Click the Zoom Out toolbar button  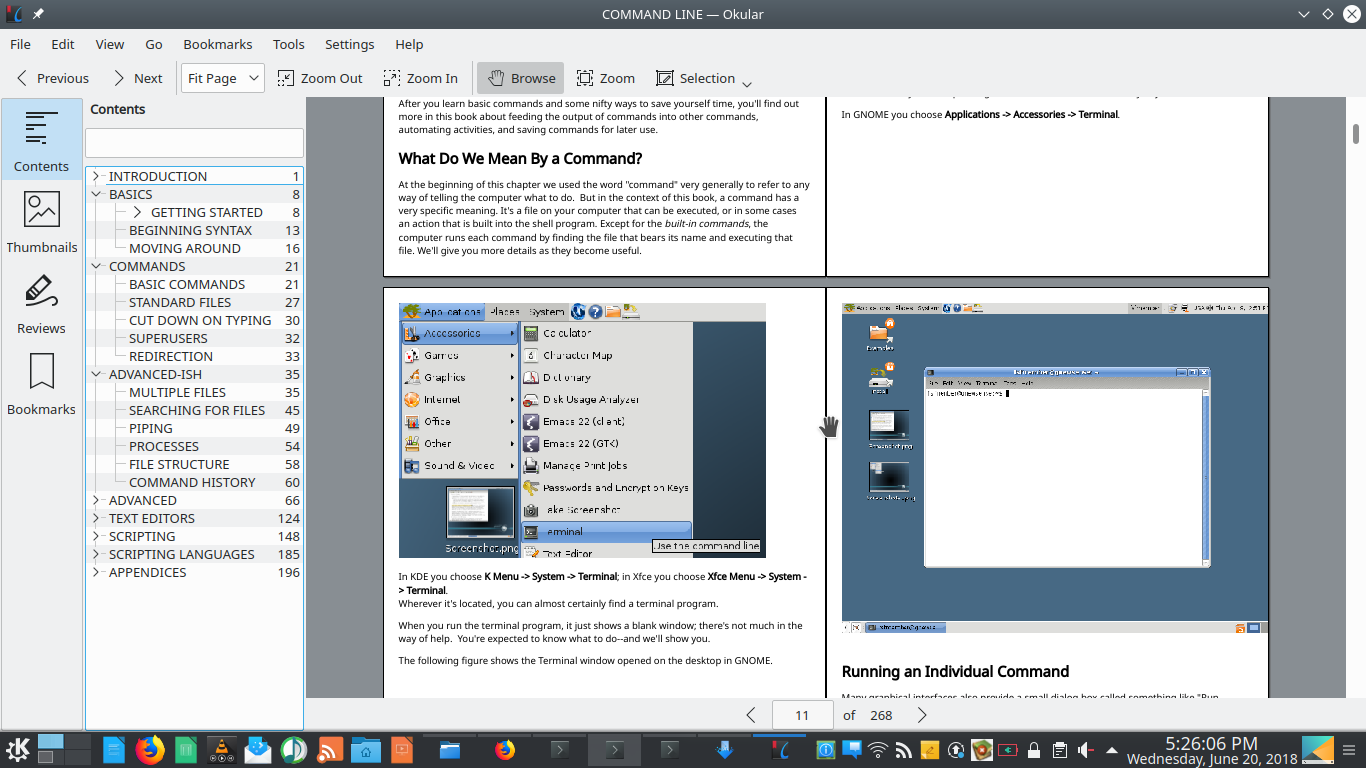coord(320,78)
